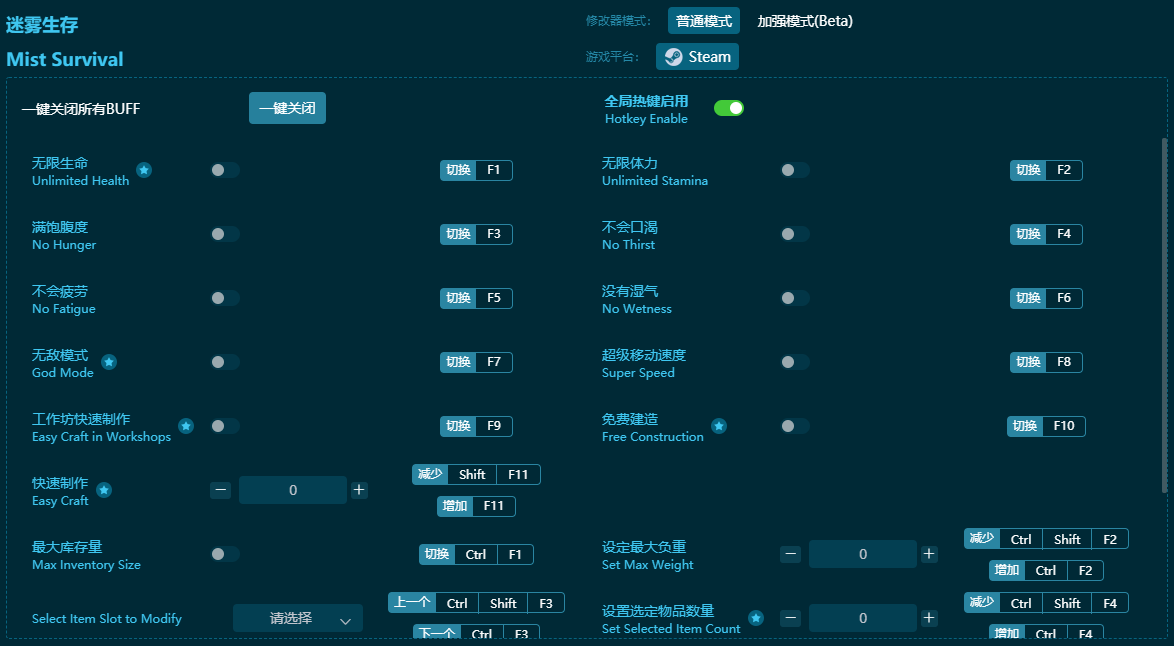Viewport: 1174px width, 646px height.
Task: Click the Set Selected Item Count value field
Action: (x=863, y=618)
